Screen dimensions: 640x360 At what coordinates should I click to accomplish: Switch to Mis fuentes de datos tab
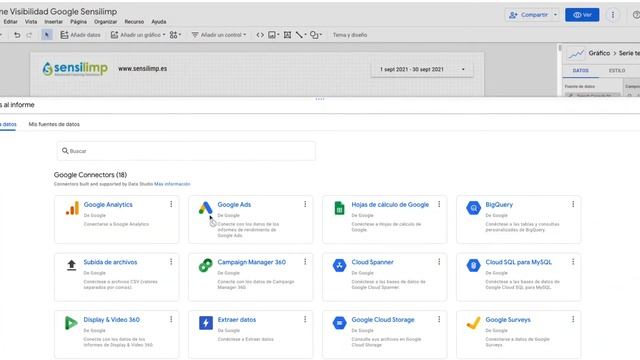coord(54,124)
